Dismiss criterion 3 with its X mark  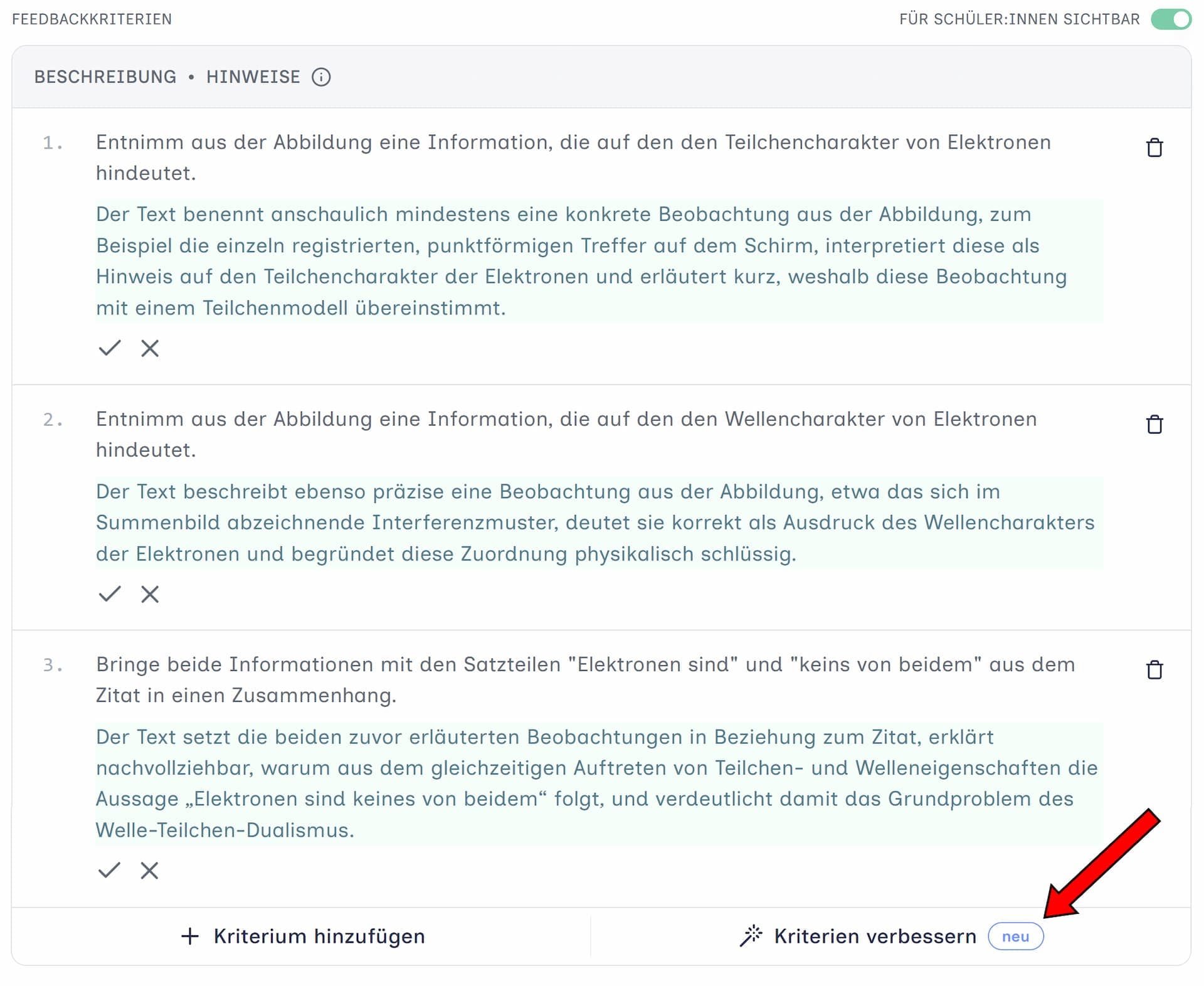tap(150, 870)
